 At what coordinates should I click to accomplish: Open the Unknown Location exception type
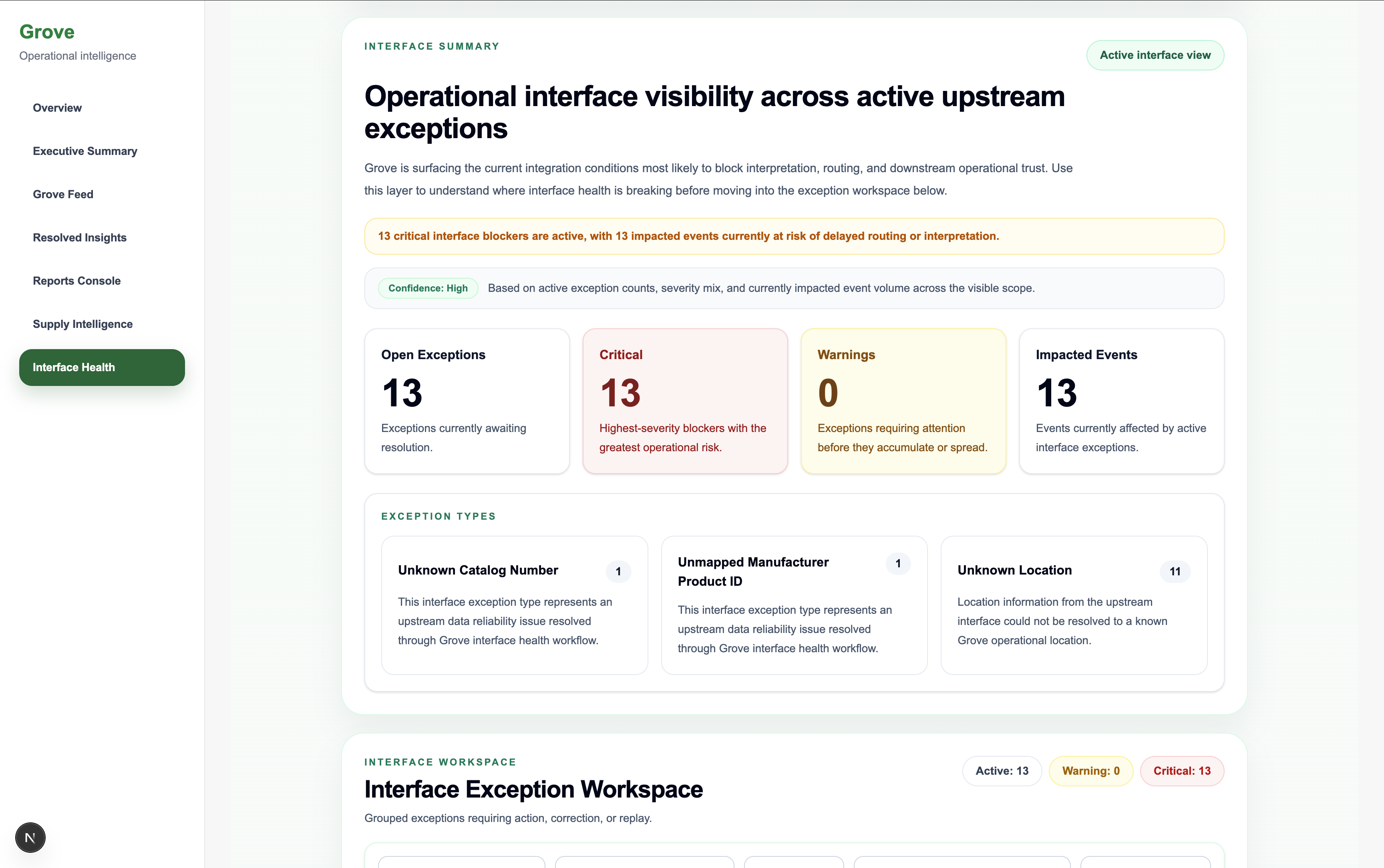coord(1074,605)
